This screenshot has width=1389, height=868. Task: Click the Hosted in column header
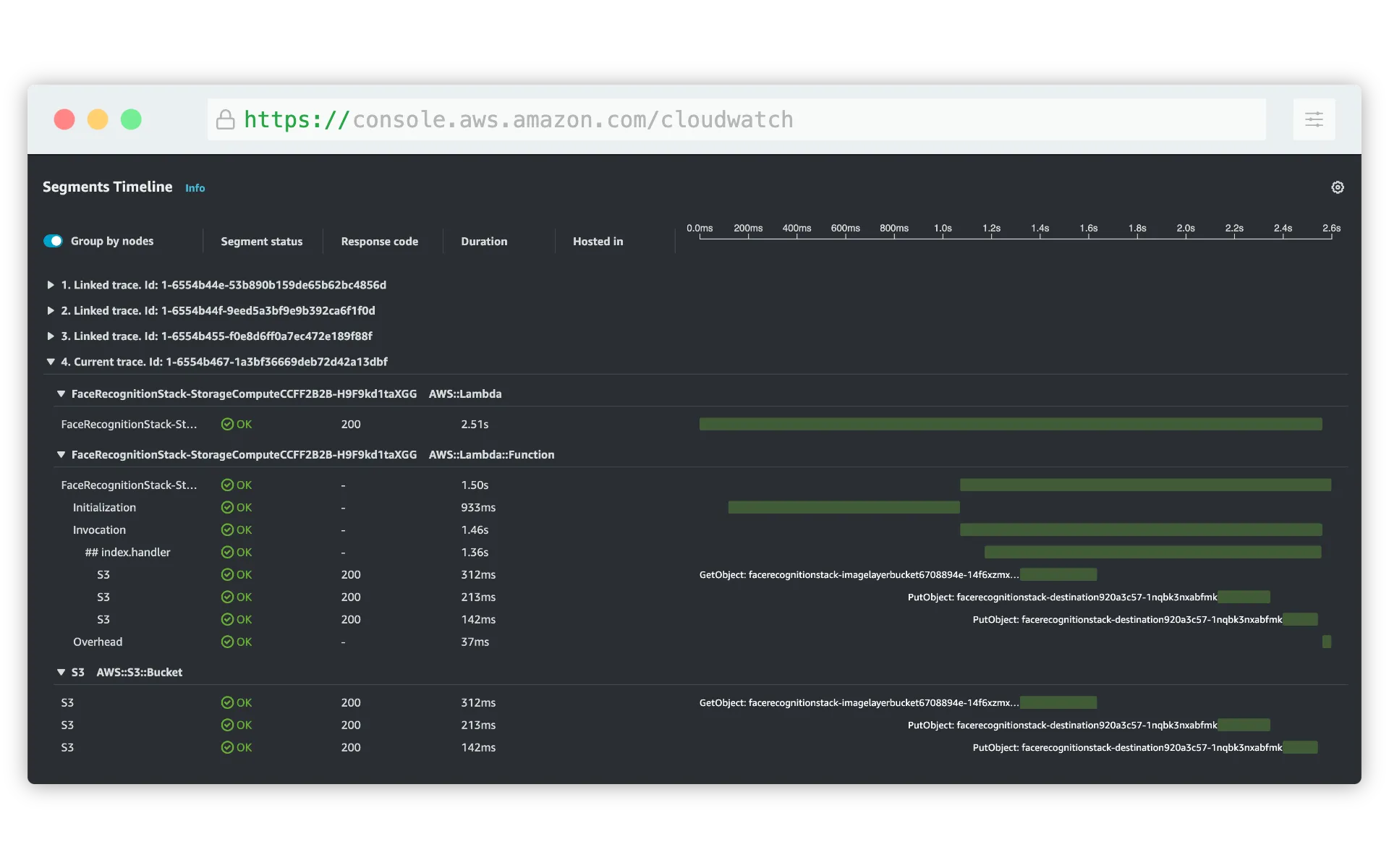point(598,242)
